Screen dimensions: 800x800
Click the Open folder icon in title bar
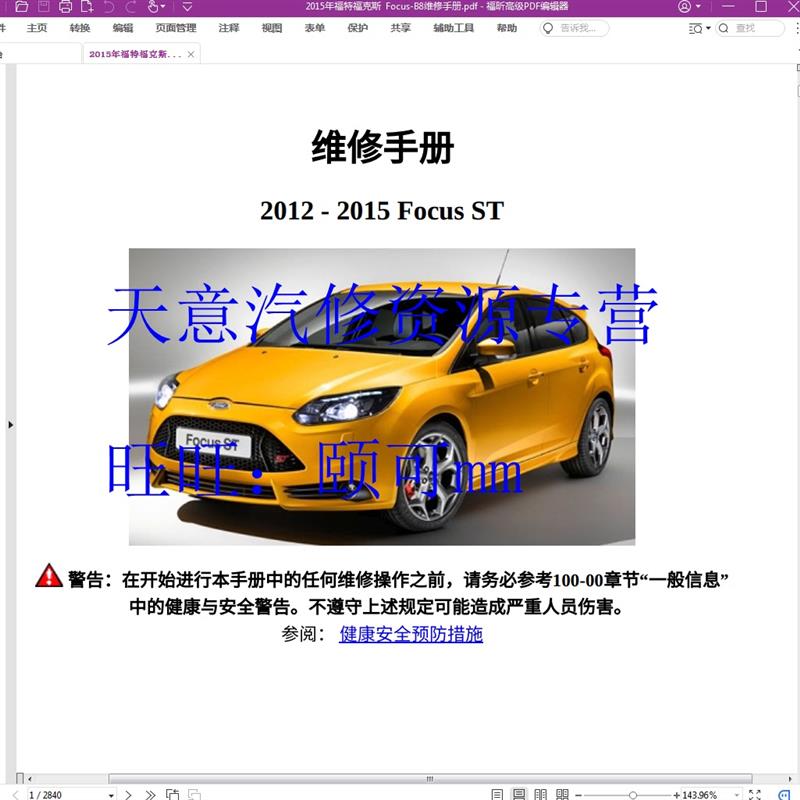[21, 7]
